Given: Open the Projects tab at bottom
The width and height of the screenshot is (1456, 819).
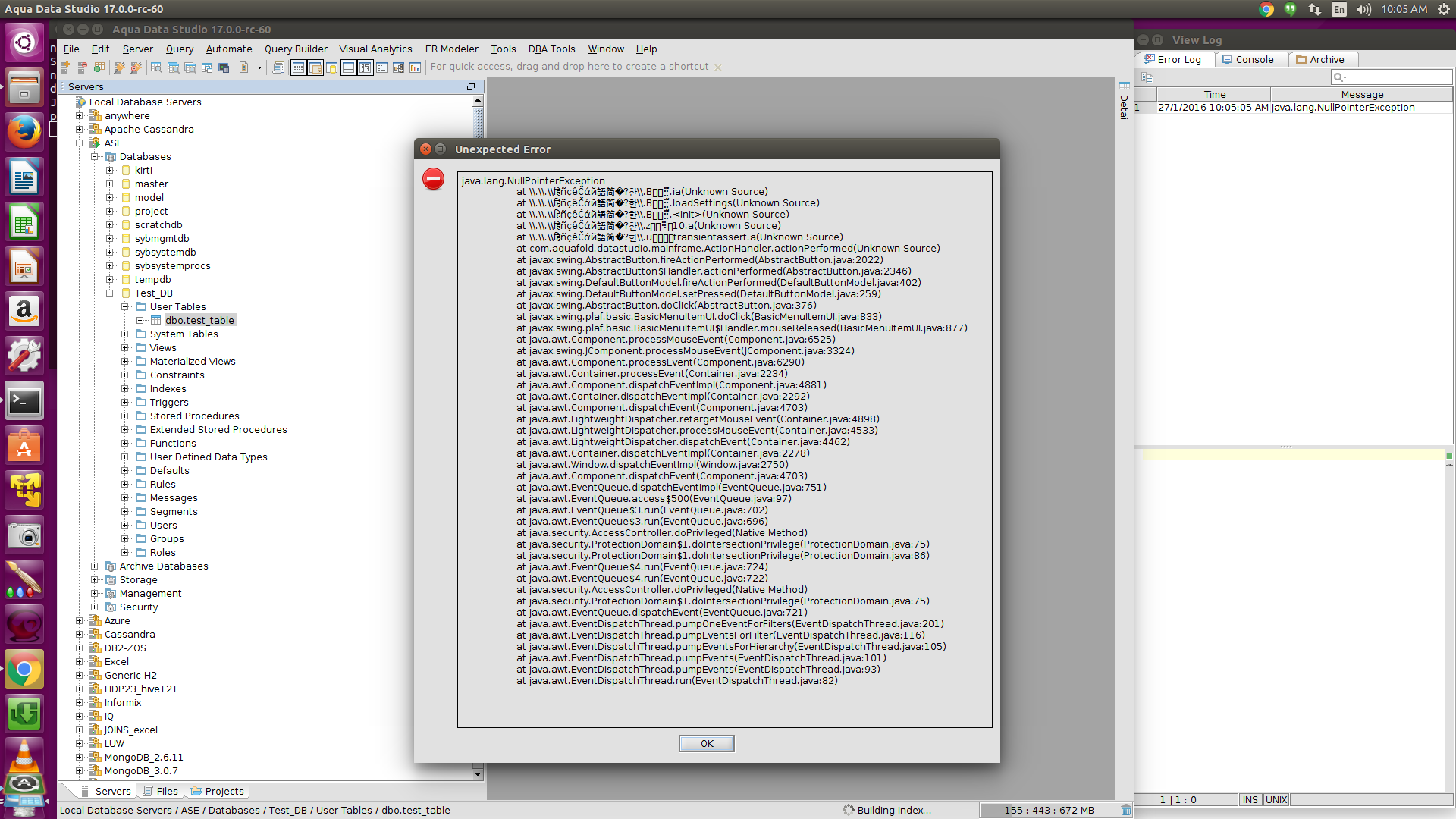Looking at the screenshot, I should (218, 791).
